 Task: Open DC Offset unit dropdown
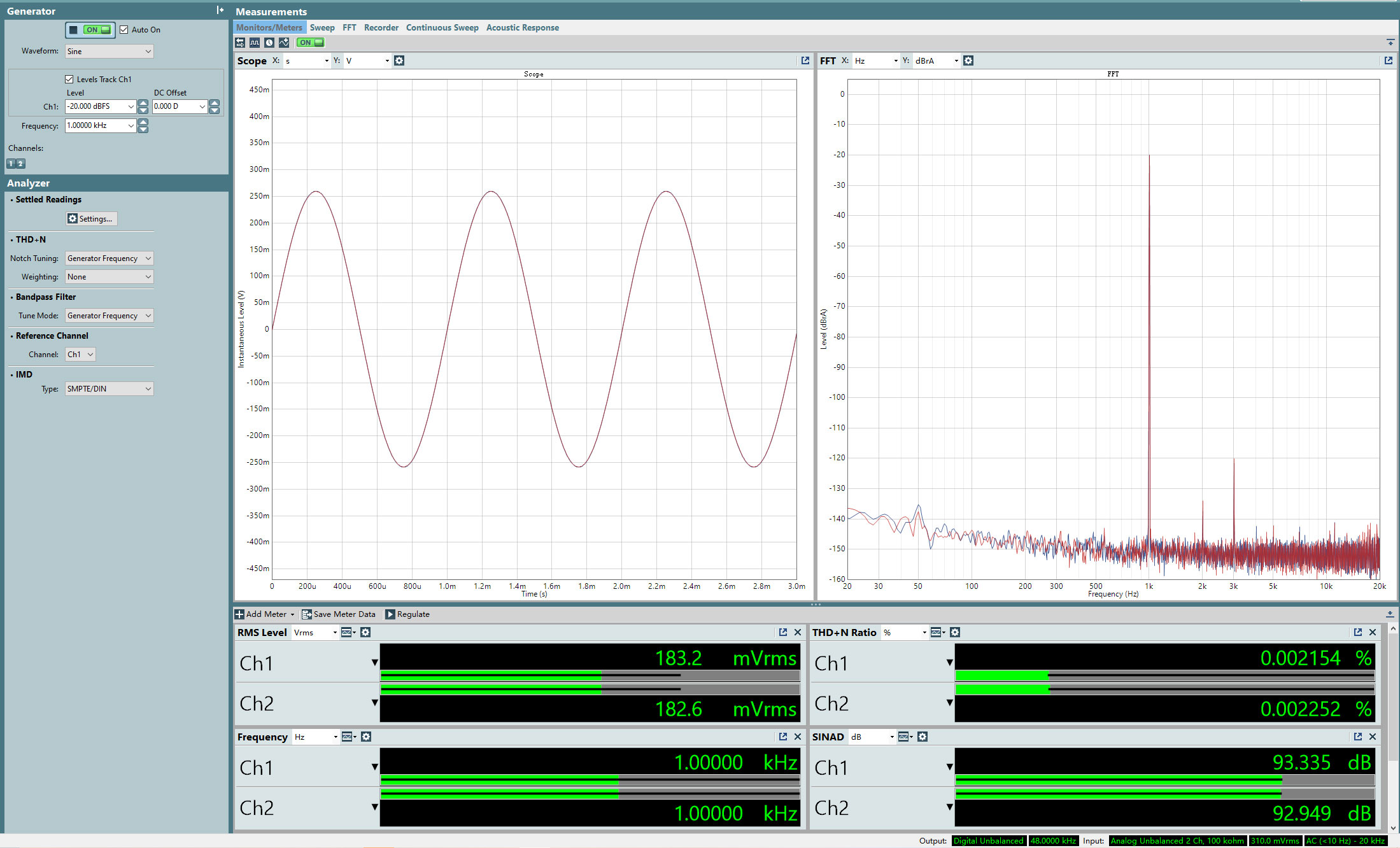[x=202, y=106]
